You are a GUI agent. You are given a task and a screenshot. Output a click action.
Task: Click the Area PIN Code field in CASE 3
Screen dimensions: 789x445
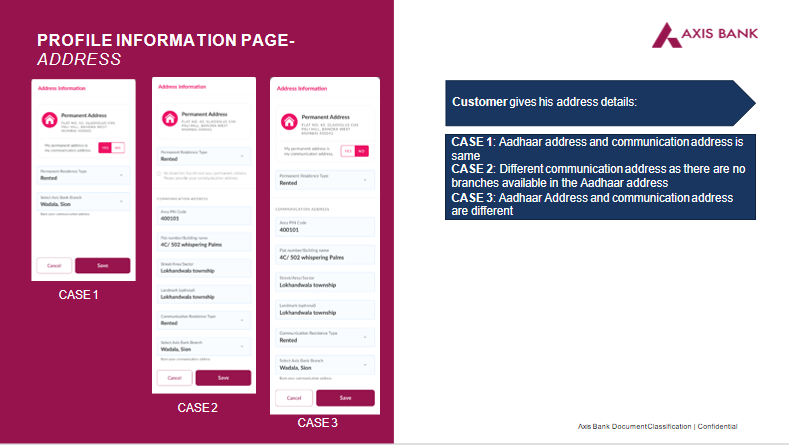click(x=325, y=227)
